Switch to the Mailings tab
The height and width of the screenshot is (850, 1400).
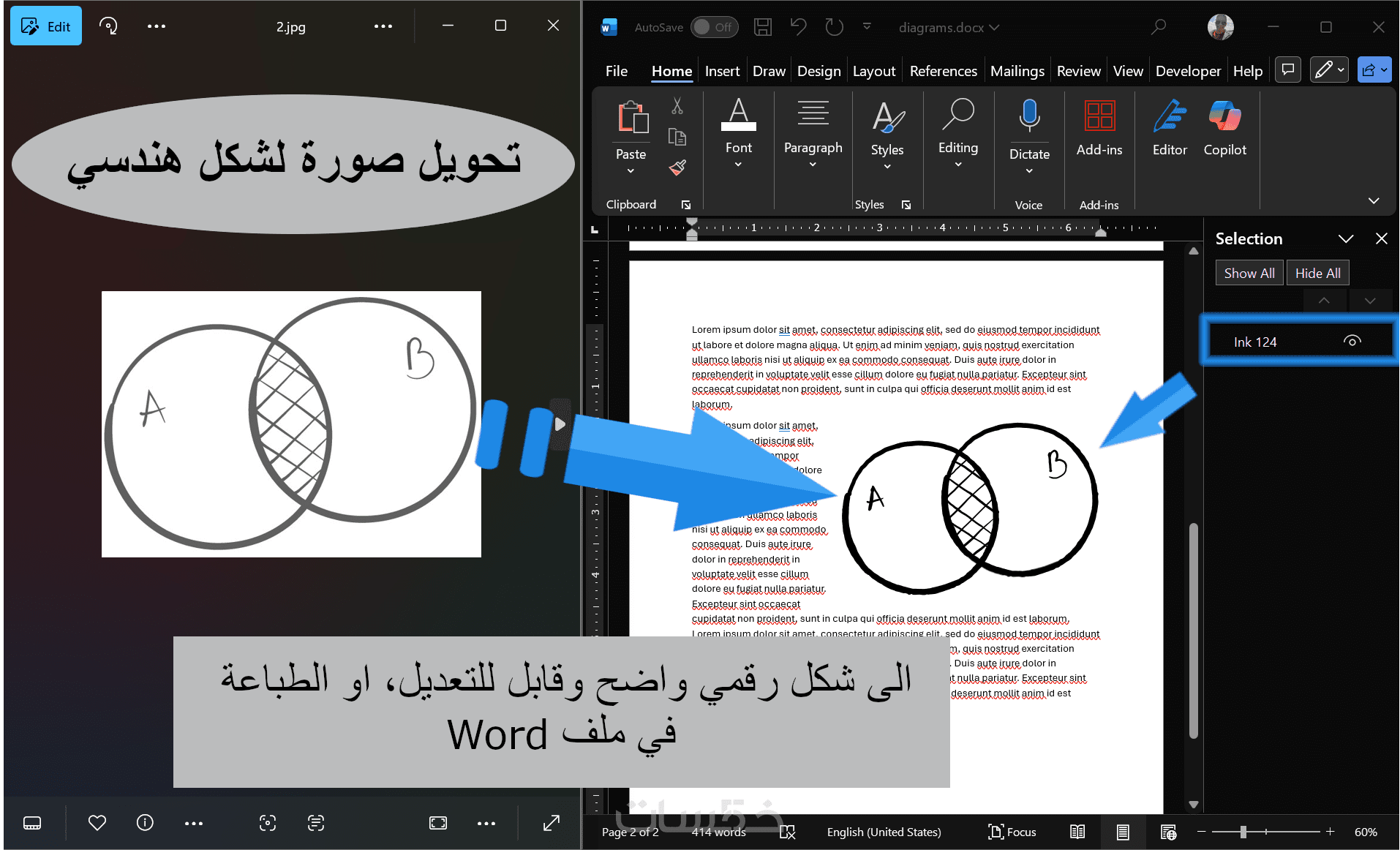[1017, 71]
